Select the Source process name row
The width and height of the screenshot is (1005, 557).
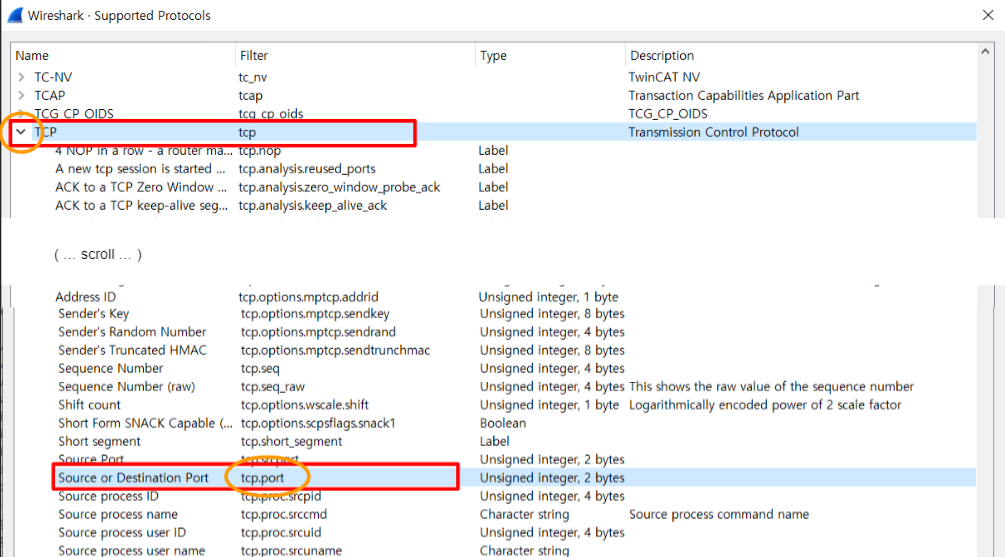point(118,515)
